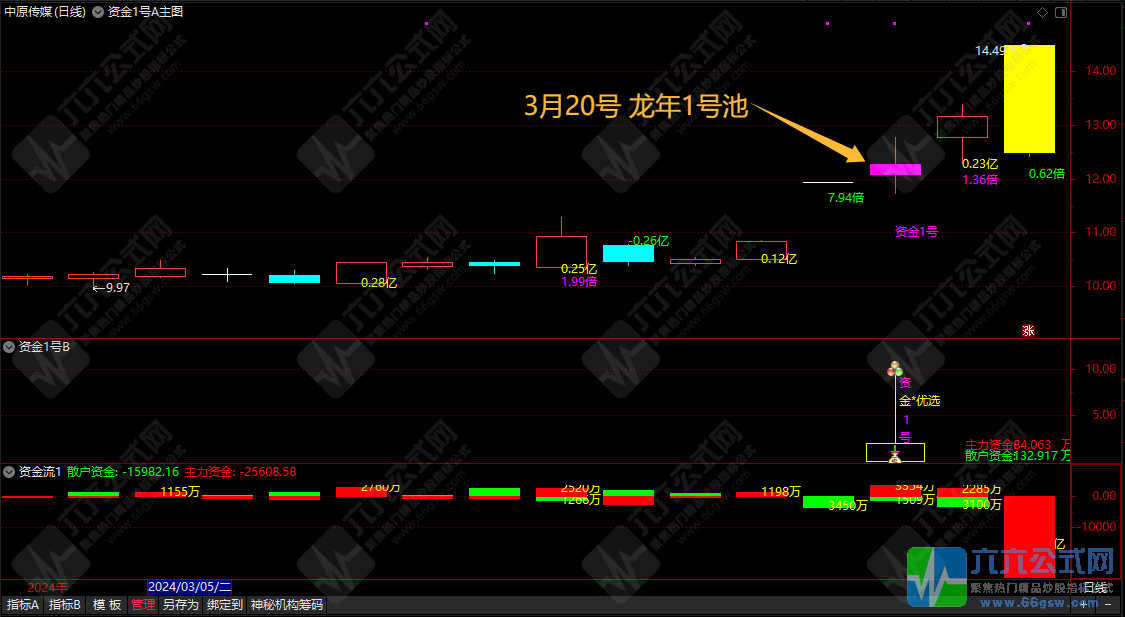
Task: Click the magenta 资金1号 signal candle
Action: click(895, 169)
